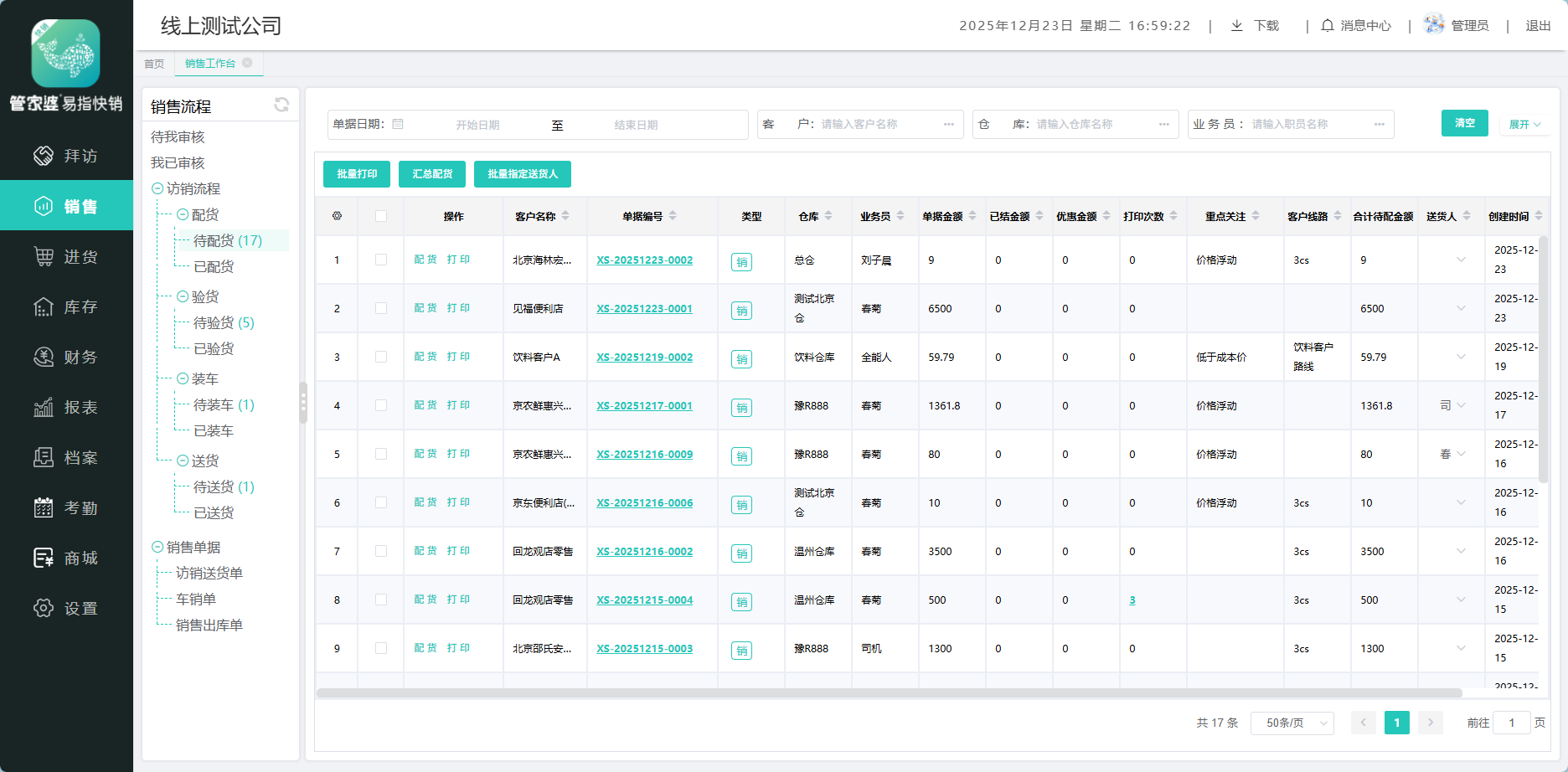
Task: Collapse the 销售单据 tree node
Action: (157, 547)
